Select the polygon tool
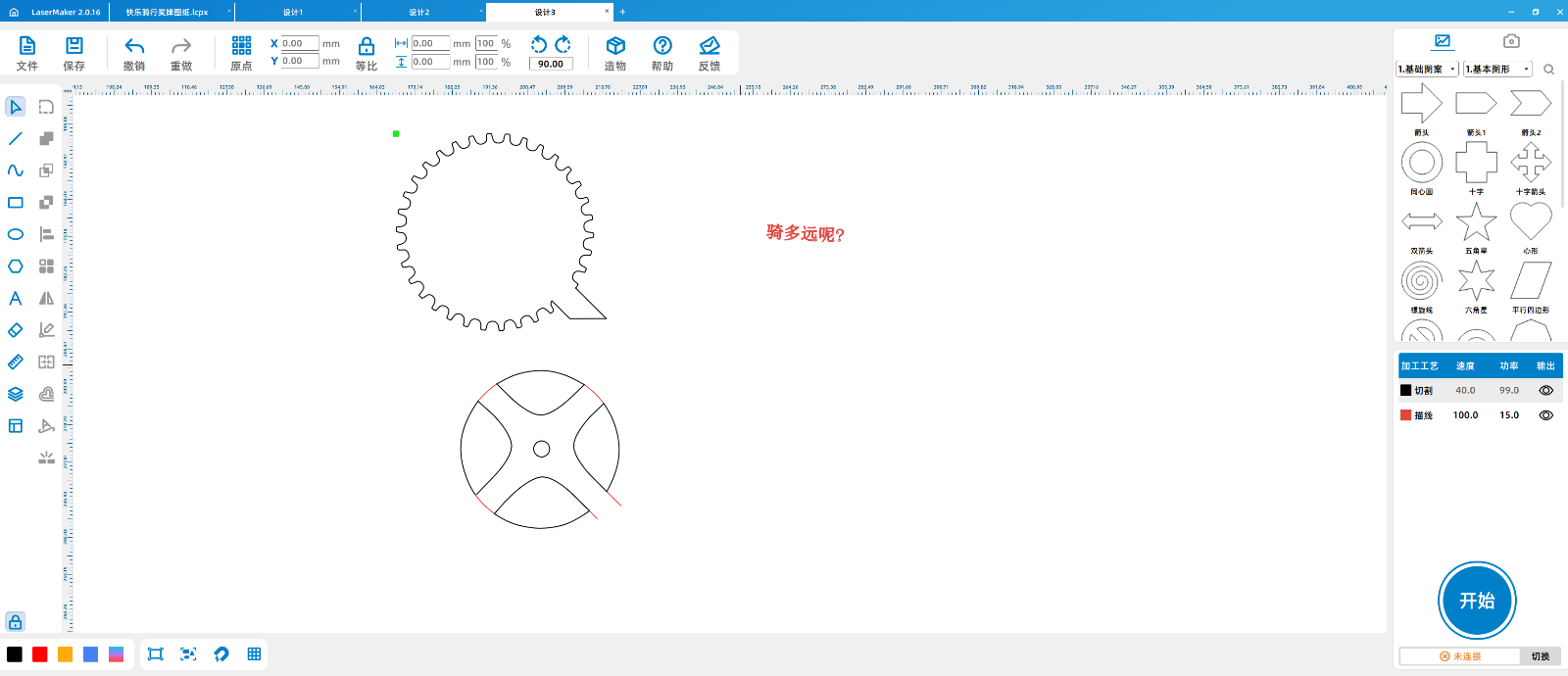1568x676 pixels. point(16,266)
